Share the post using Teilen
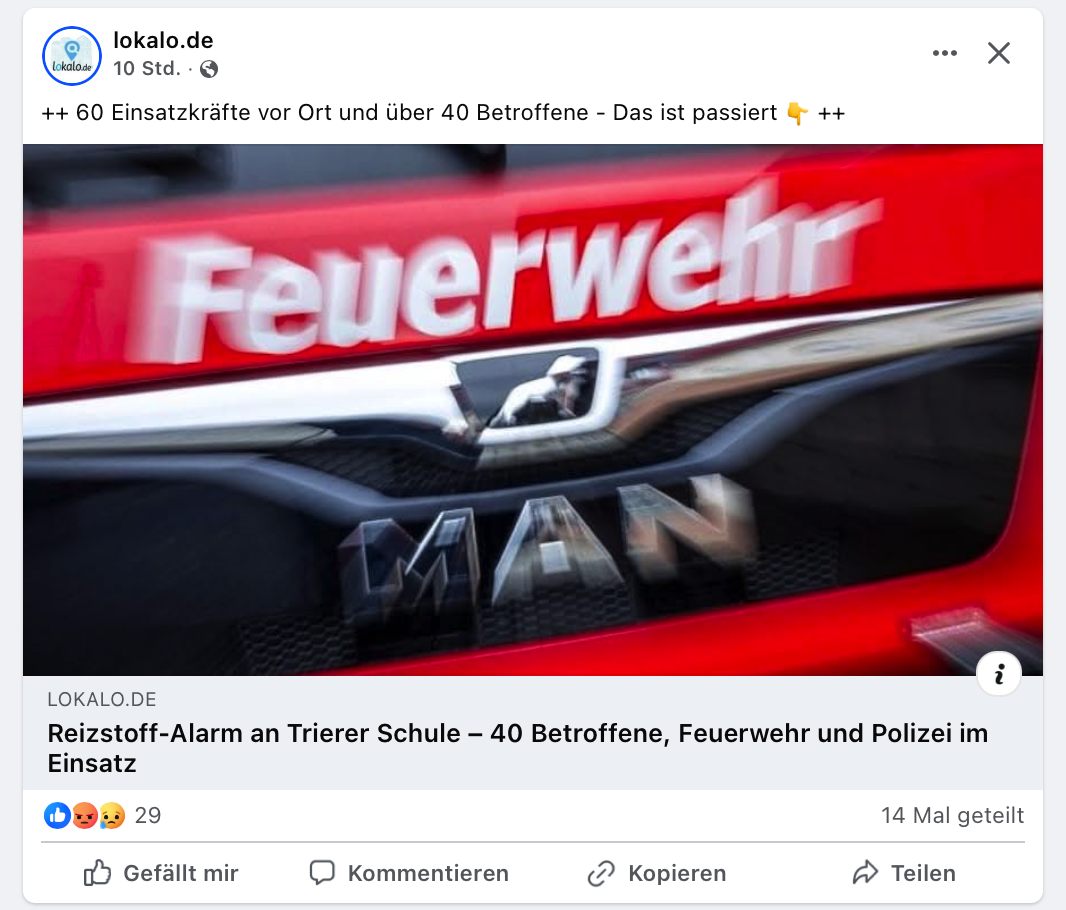The width and height of the screenshot is (1066, 910). click(904, 873)
